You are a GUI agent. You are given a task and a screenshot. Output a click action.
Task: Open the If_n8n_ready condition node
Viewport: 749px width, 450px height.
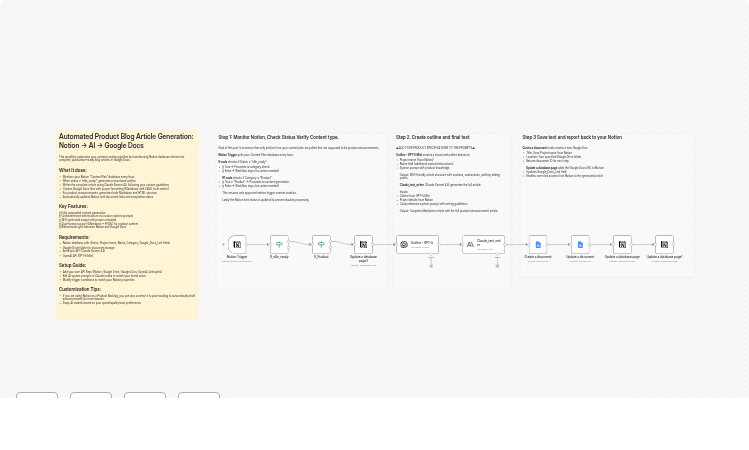click(279, 245)
